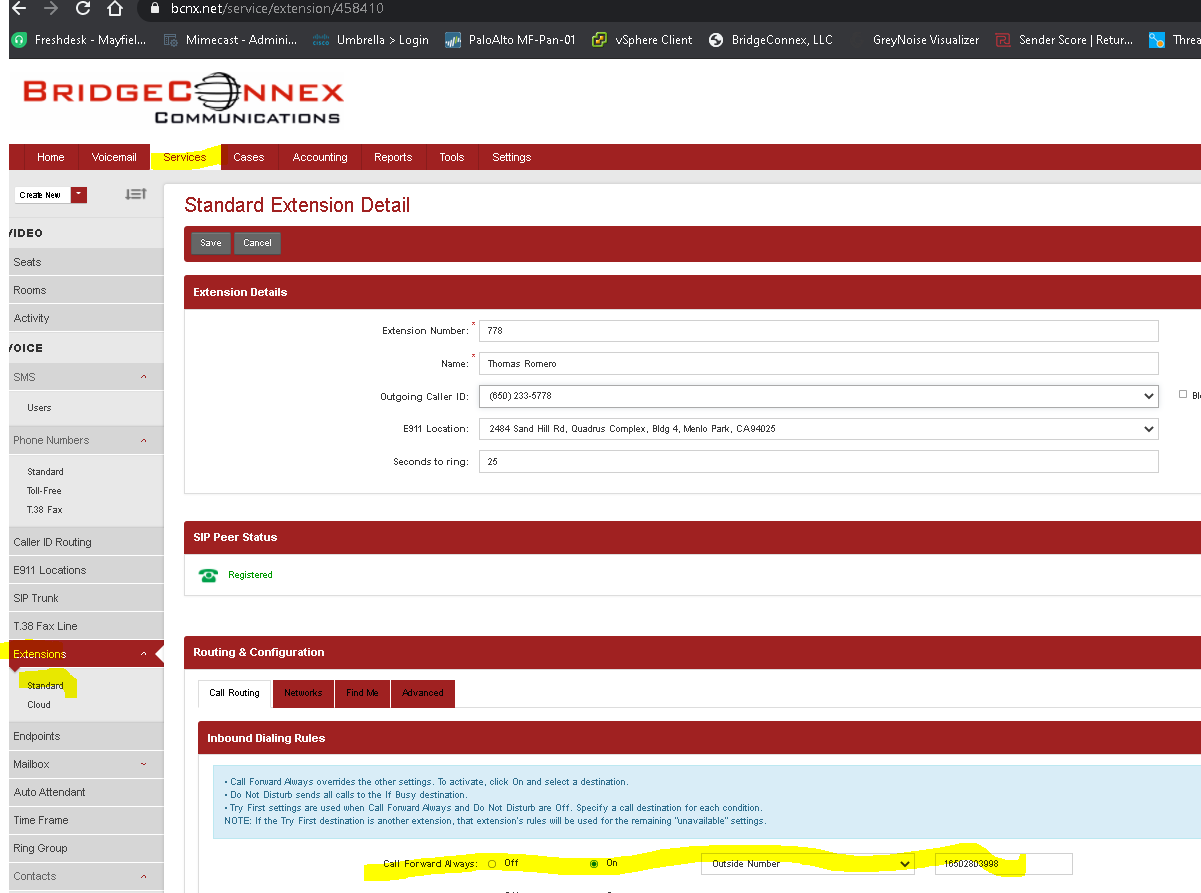Open vSphere Client bookmark
1201x893 pixels.
coord(642,40)
